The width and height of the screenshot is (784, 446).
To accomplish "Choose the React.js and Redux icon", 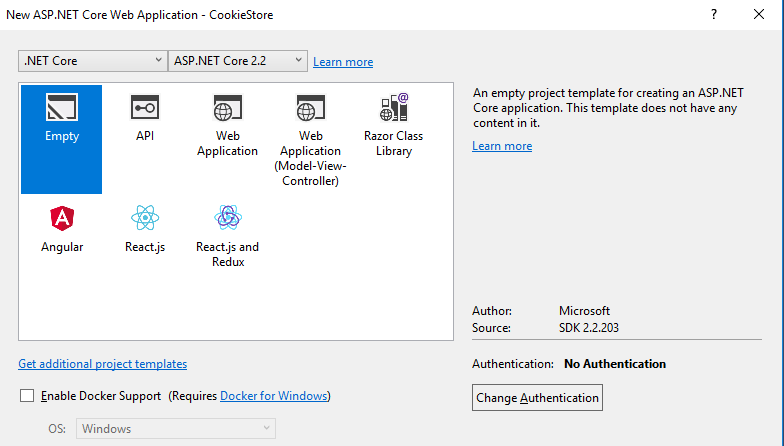I will coord(228,218).
